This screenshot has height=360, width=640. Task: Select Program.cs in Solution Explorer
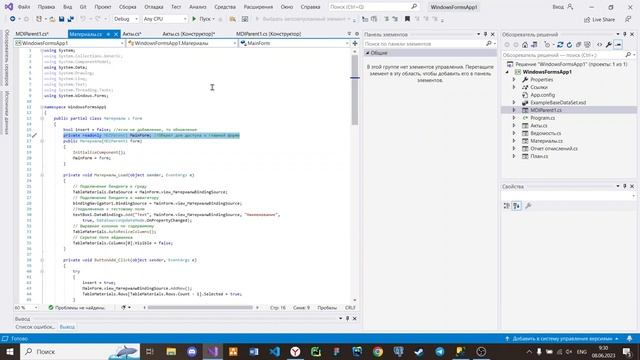542,118
